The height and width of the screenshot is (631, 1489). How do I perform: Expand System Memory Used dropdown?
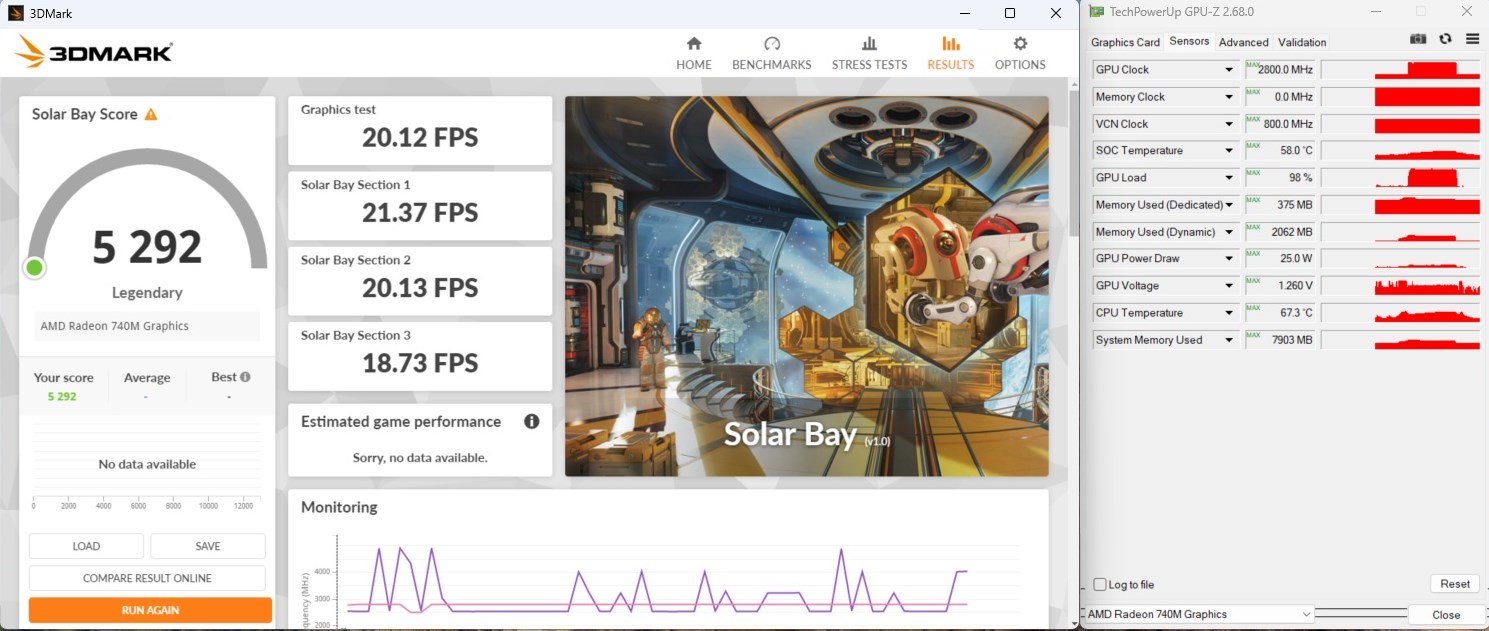1229,340
